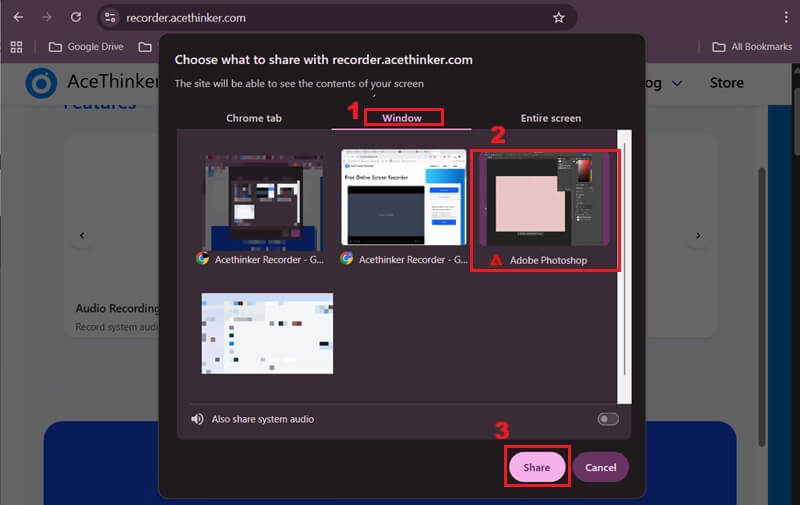Screen dimensions: 800x505
Task: Switch to the Chrome tab option
Action: point(254,118)
